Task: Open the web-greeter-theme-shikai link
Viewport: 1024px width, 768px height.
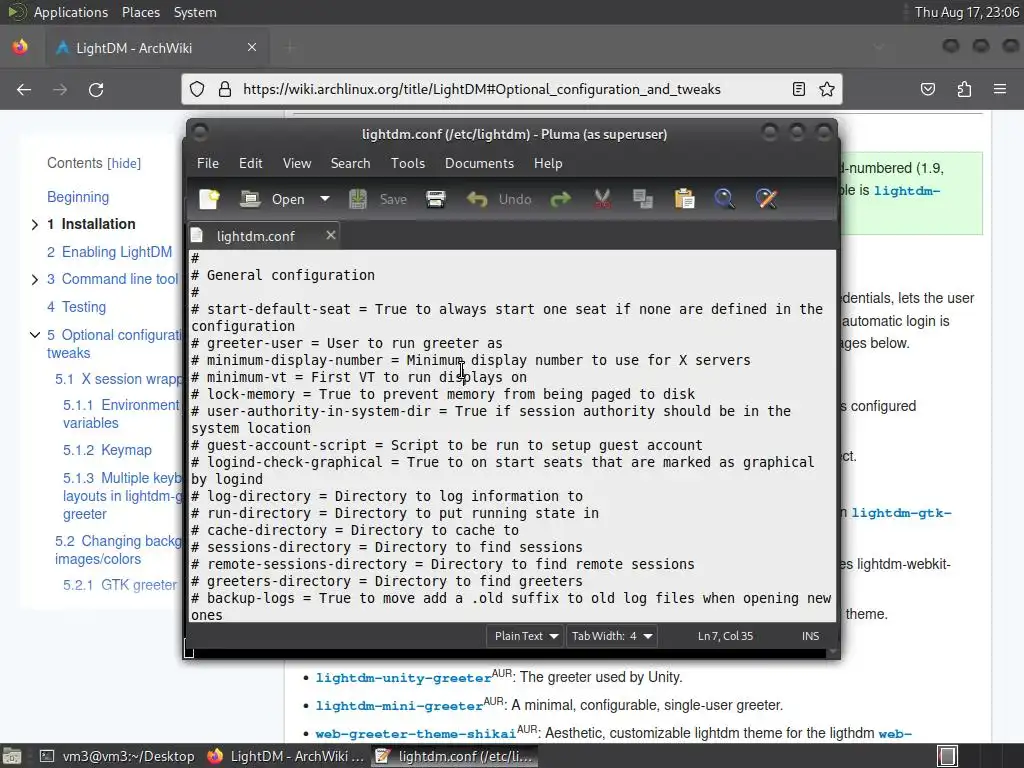Action: [416, 733]
